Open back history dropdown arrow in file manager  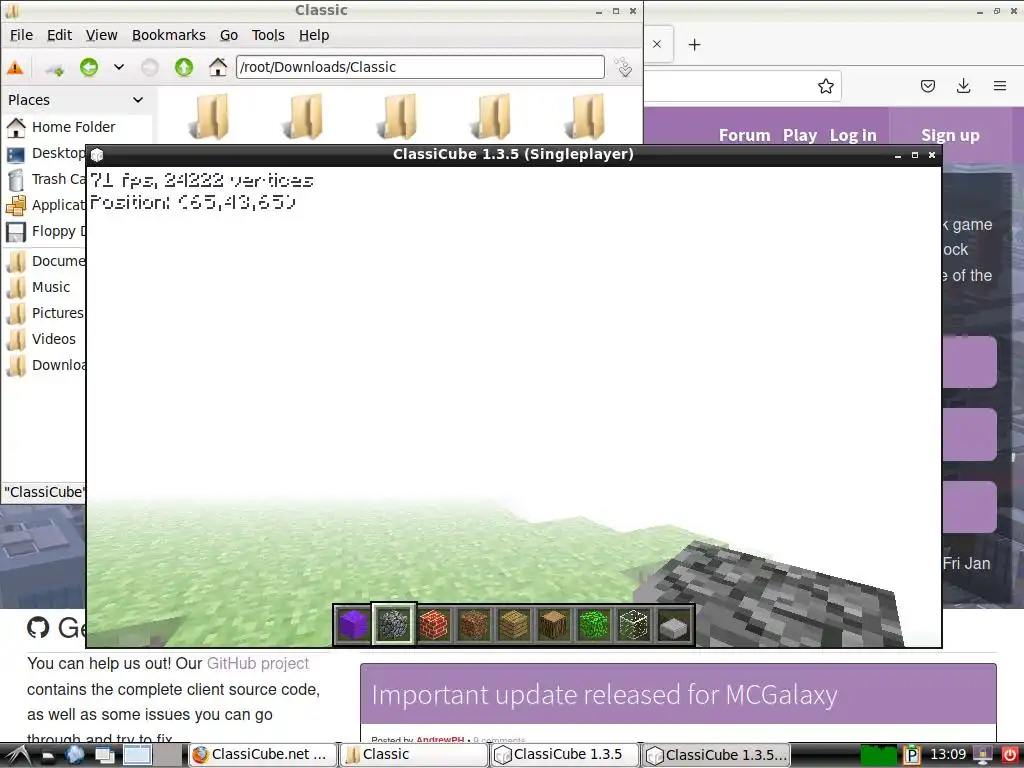pos(119,67)
